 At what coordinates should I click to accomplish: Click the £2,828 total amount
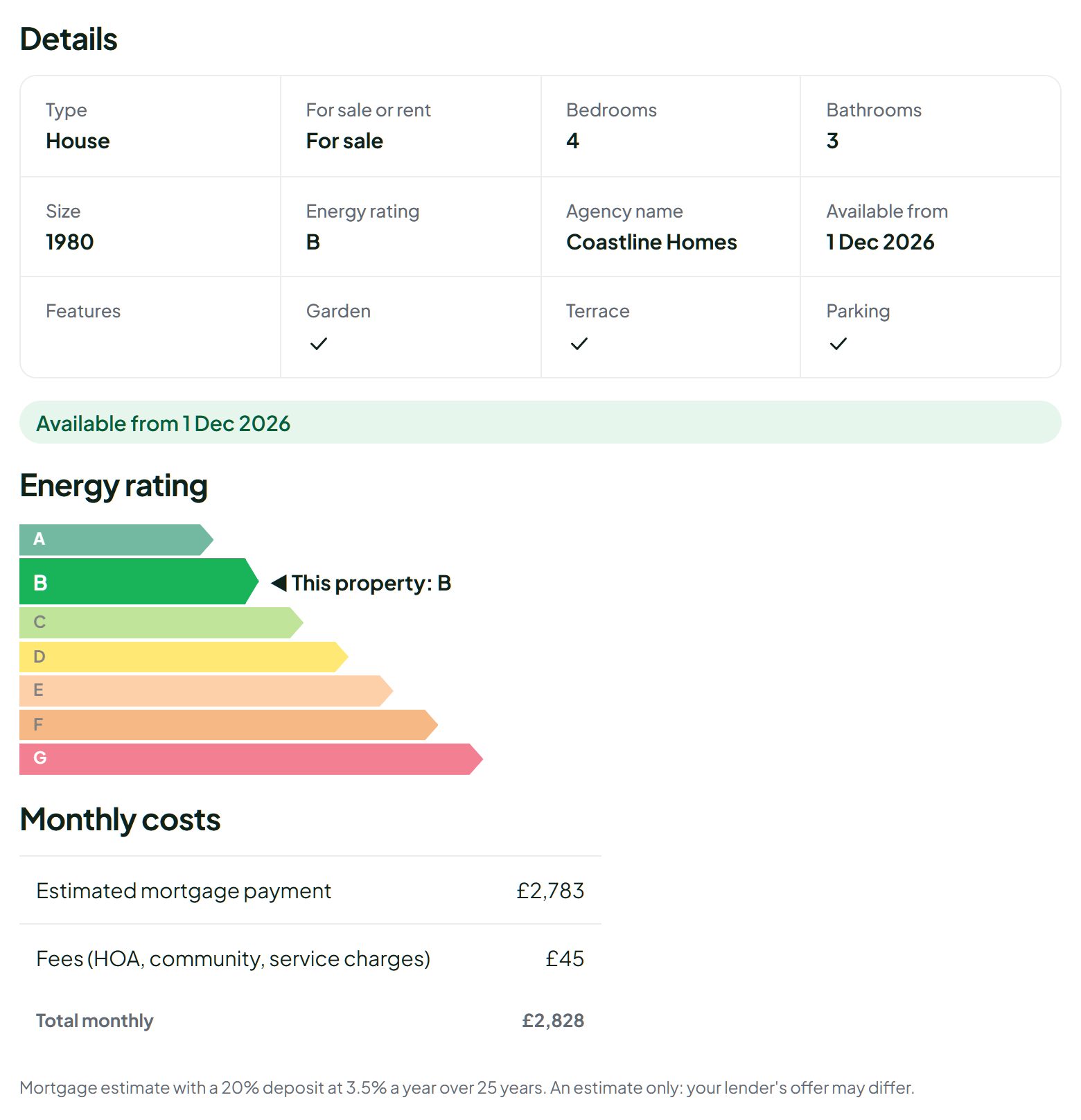tap(553, 1021)
